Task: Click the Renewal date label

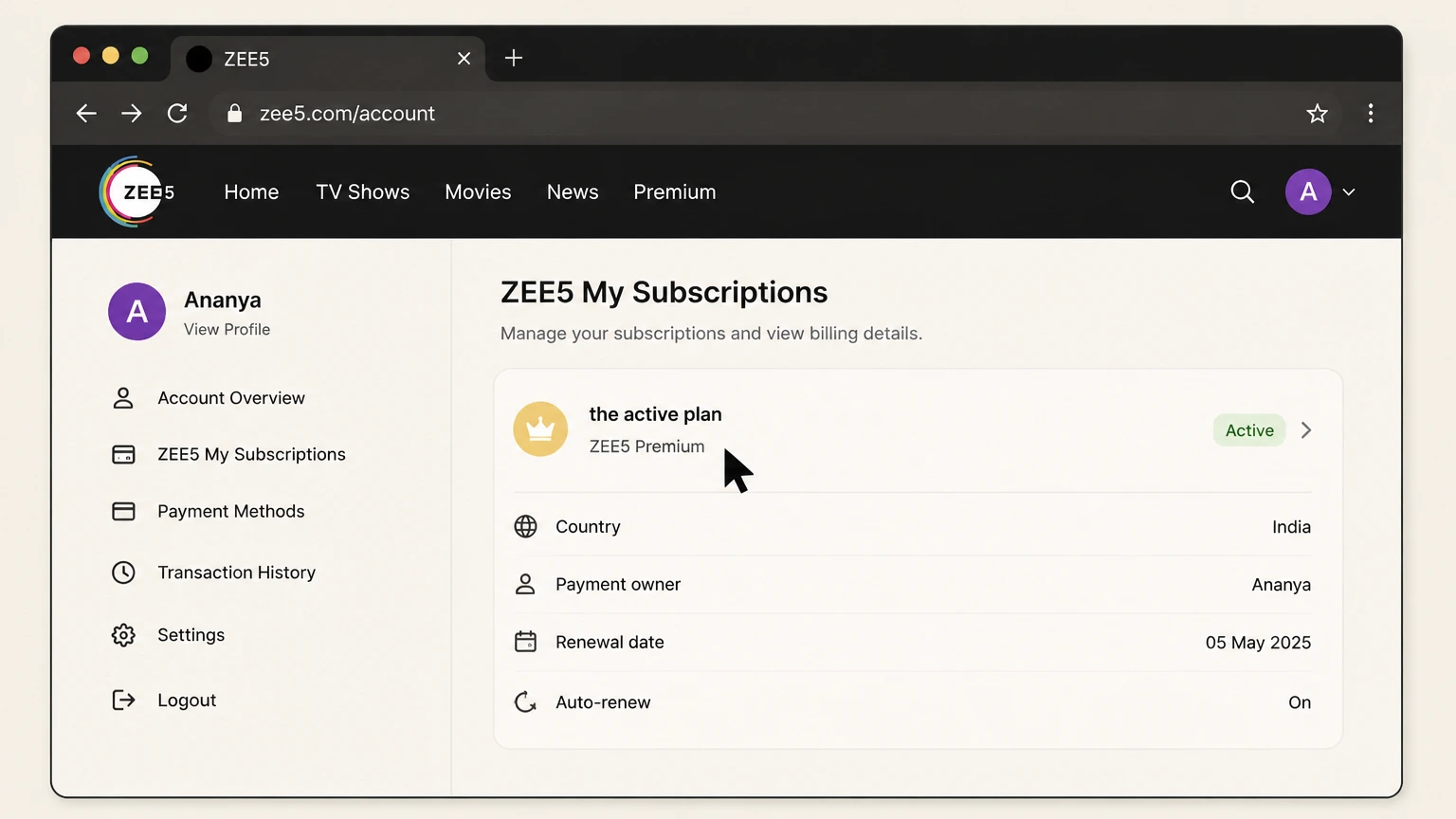Action: tap(610, 643)
